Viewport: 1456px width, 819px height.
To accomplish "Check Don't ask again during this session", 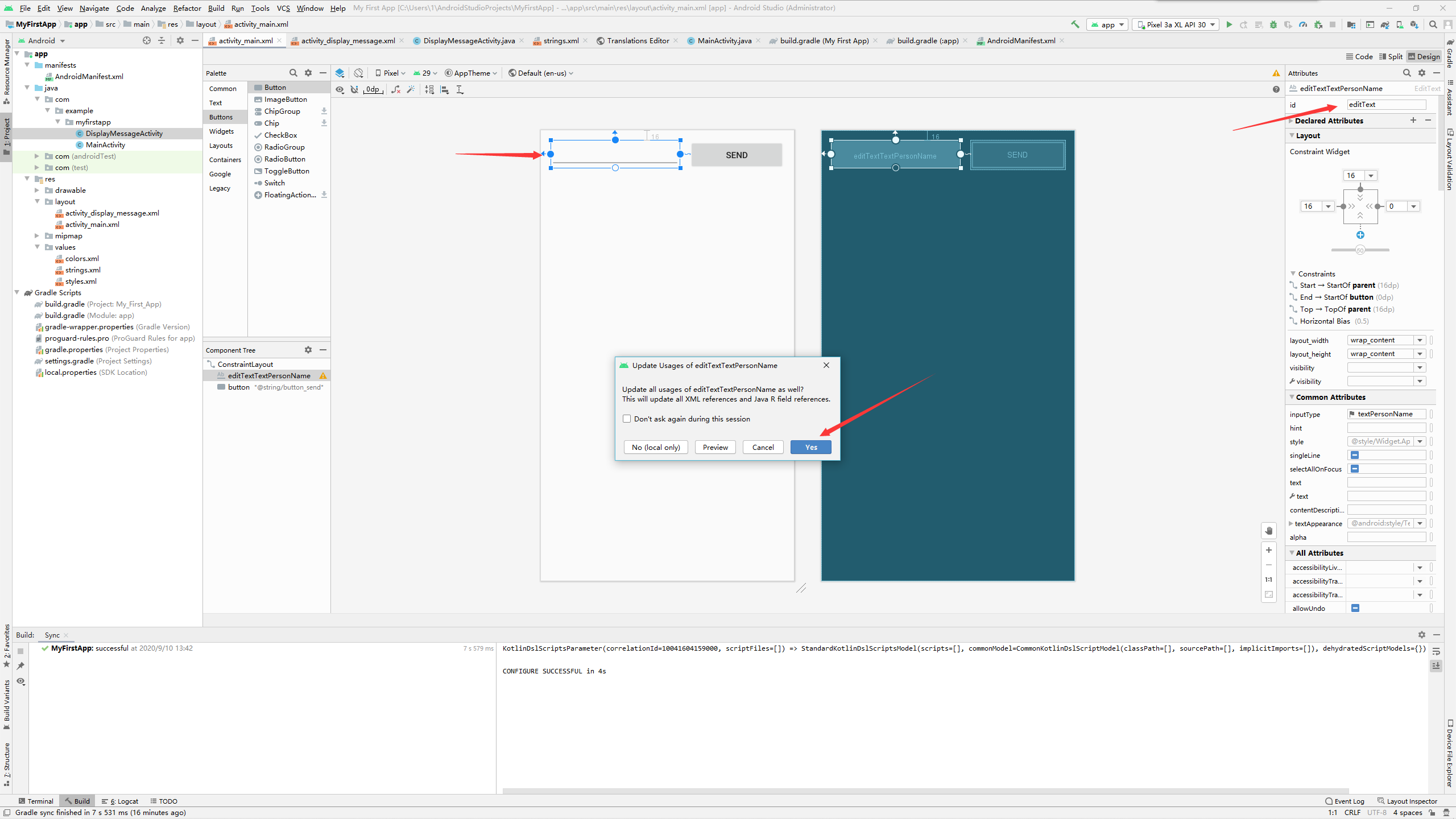I will pos(627,419).
